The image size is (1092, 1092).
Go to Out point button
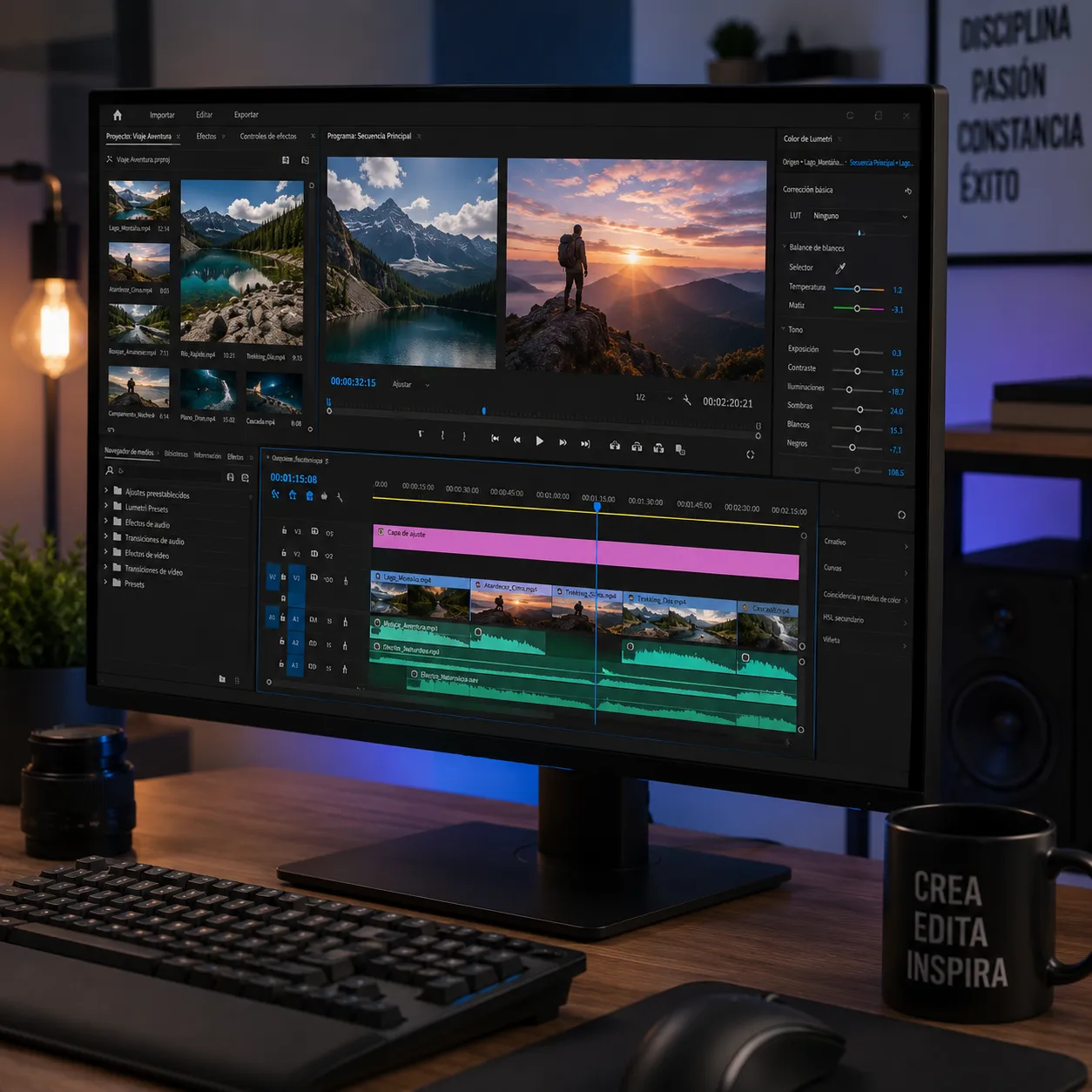585,443
